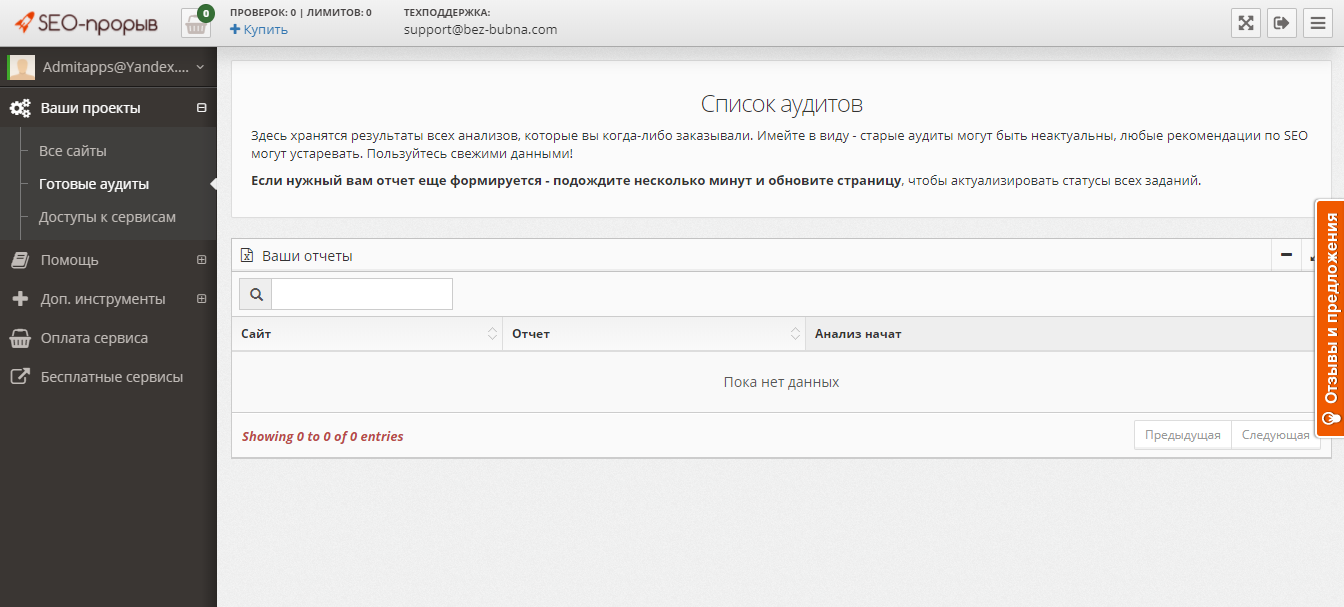Click the SEO-прорыв rocket logo
Image resolution: width=1344 pixels, height=607 pixels.
(x=86, y=22)
